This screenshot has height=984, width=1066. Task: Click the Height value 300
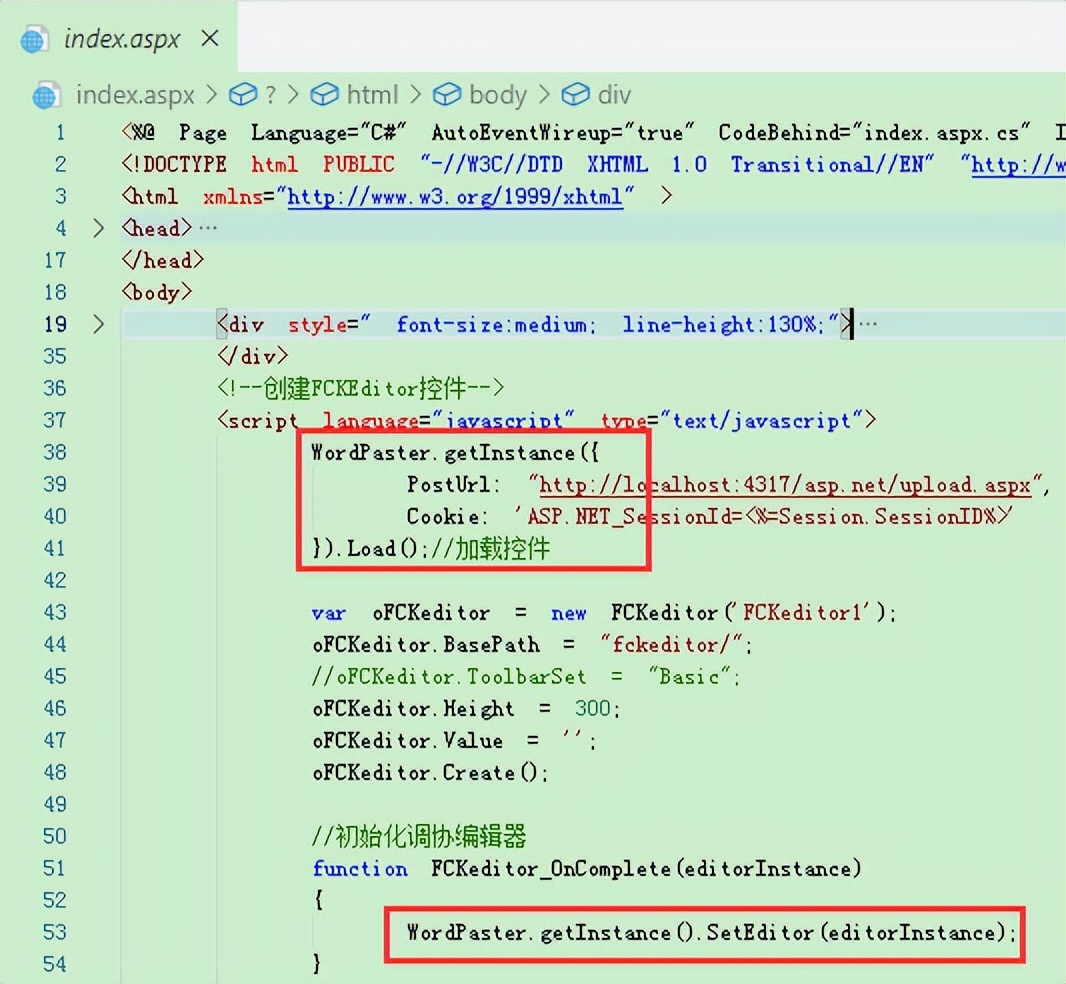(x=593, y=709)
